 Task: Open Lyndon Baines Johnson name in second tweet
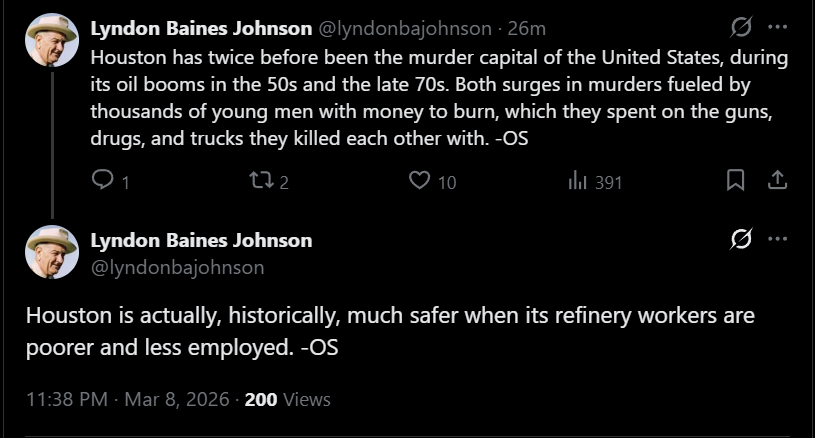pos(201,240)
